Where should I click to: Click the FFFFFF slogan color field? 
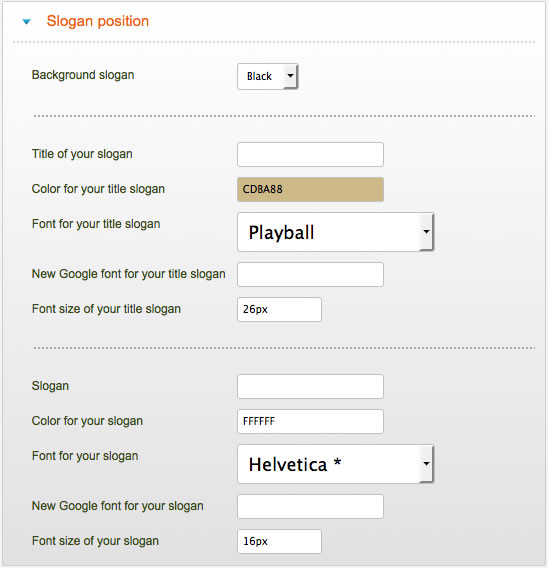tap(310, 421)
